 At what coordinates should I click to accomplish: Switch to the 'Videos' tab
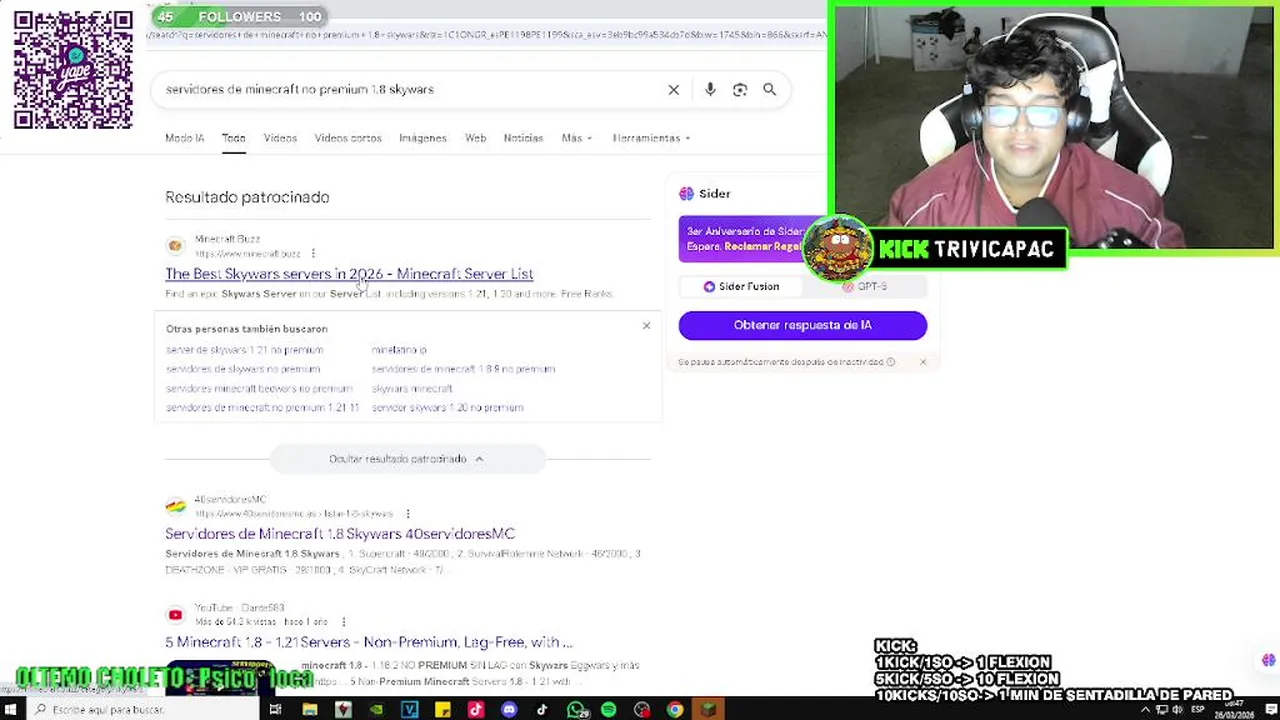[x=280, y=138]
